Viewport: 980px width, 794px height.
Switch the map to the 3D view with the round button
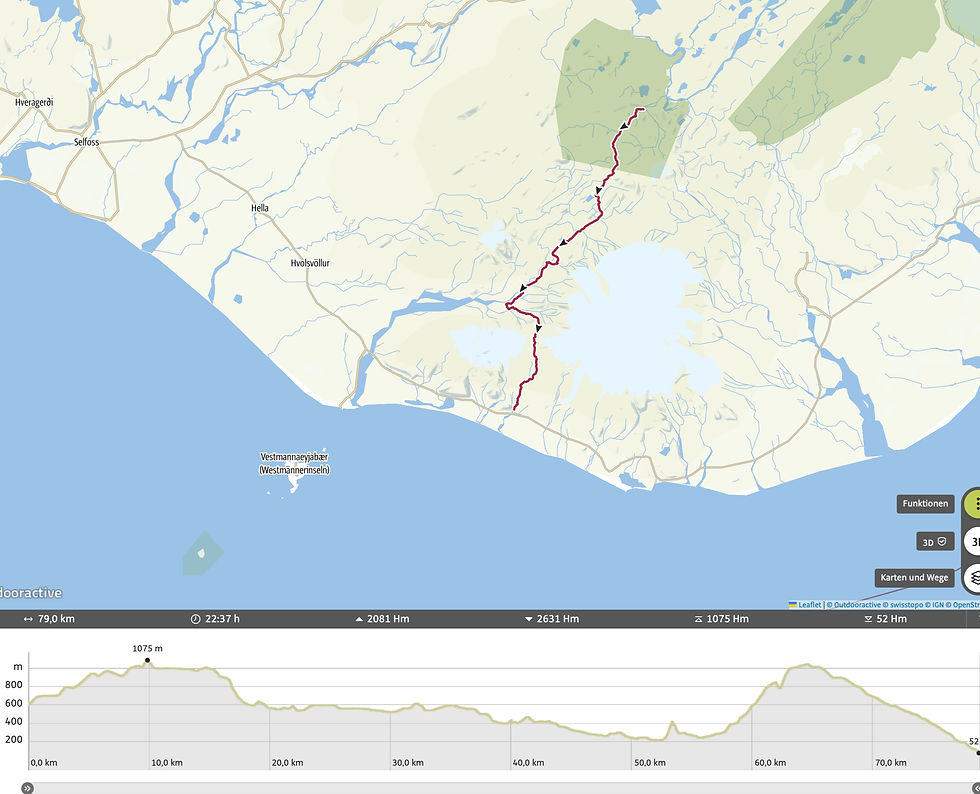(972, 541)
